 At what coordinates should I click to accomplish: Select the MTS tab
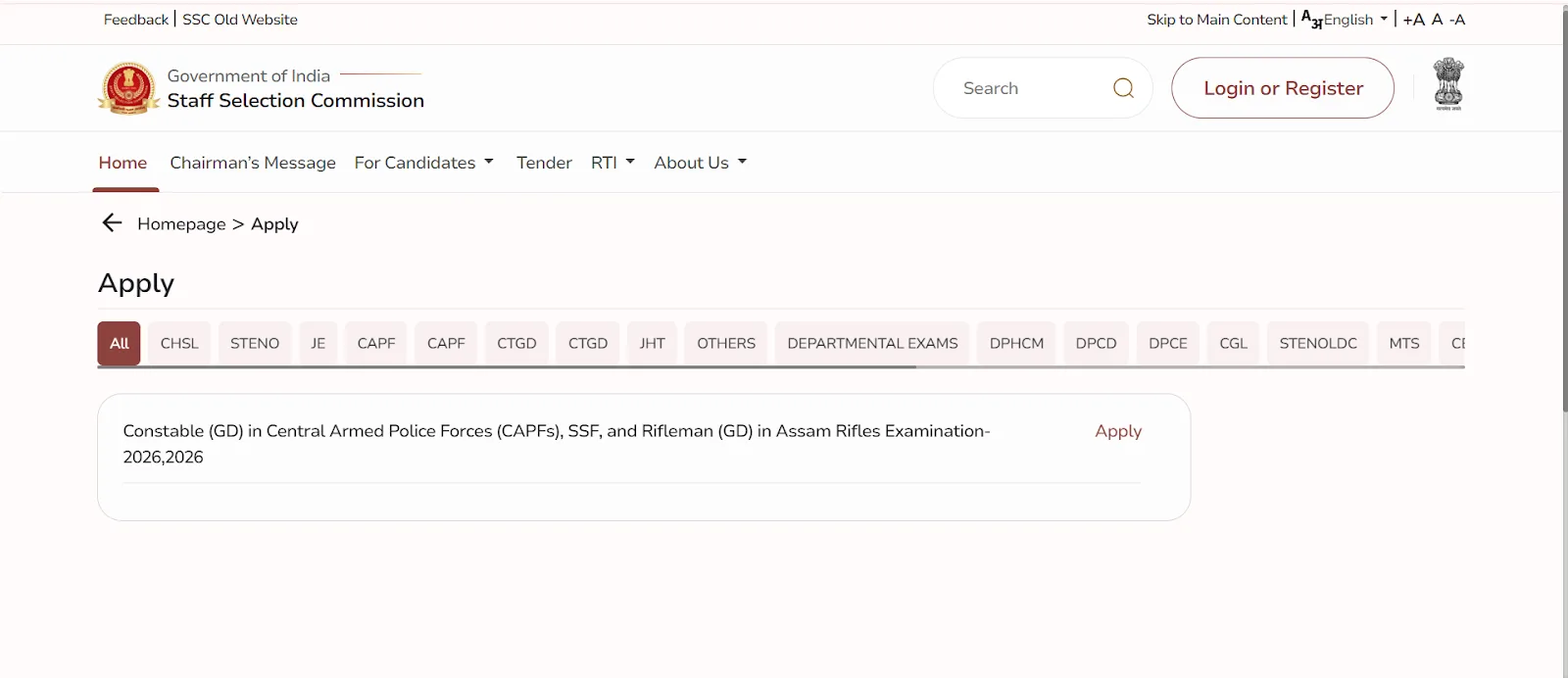pos(1404,343)
